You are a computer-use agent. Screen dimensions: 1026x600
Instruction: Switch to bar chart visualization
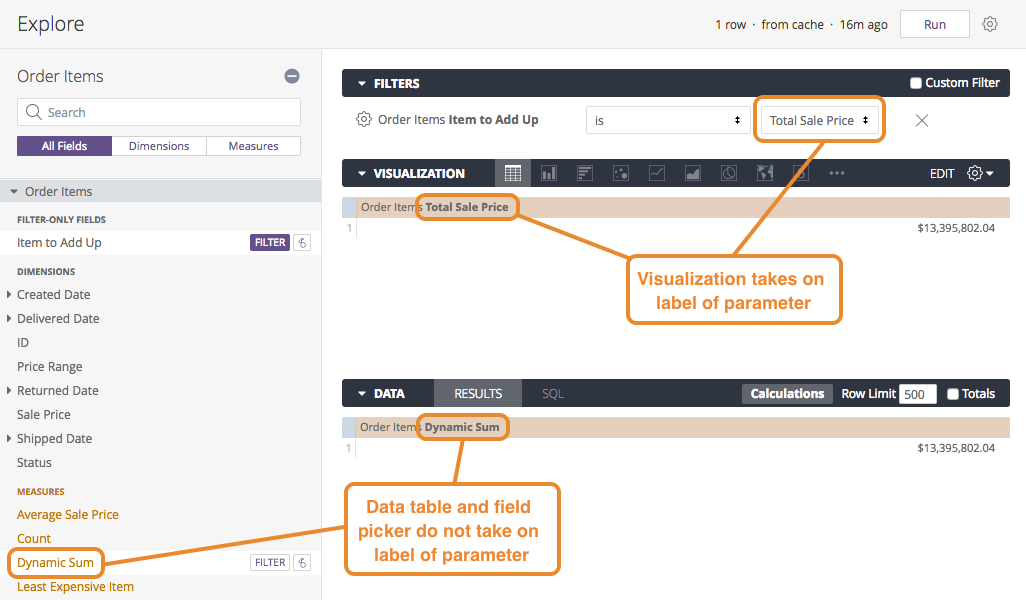(x=585, y=173)
